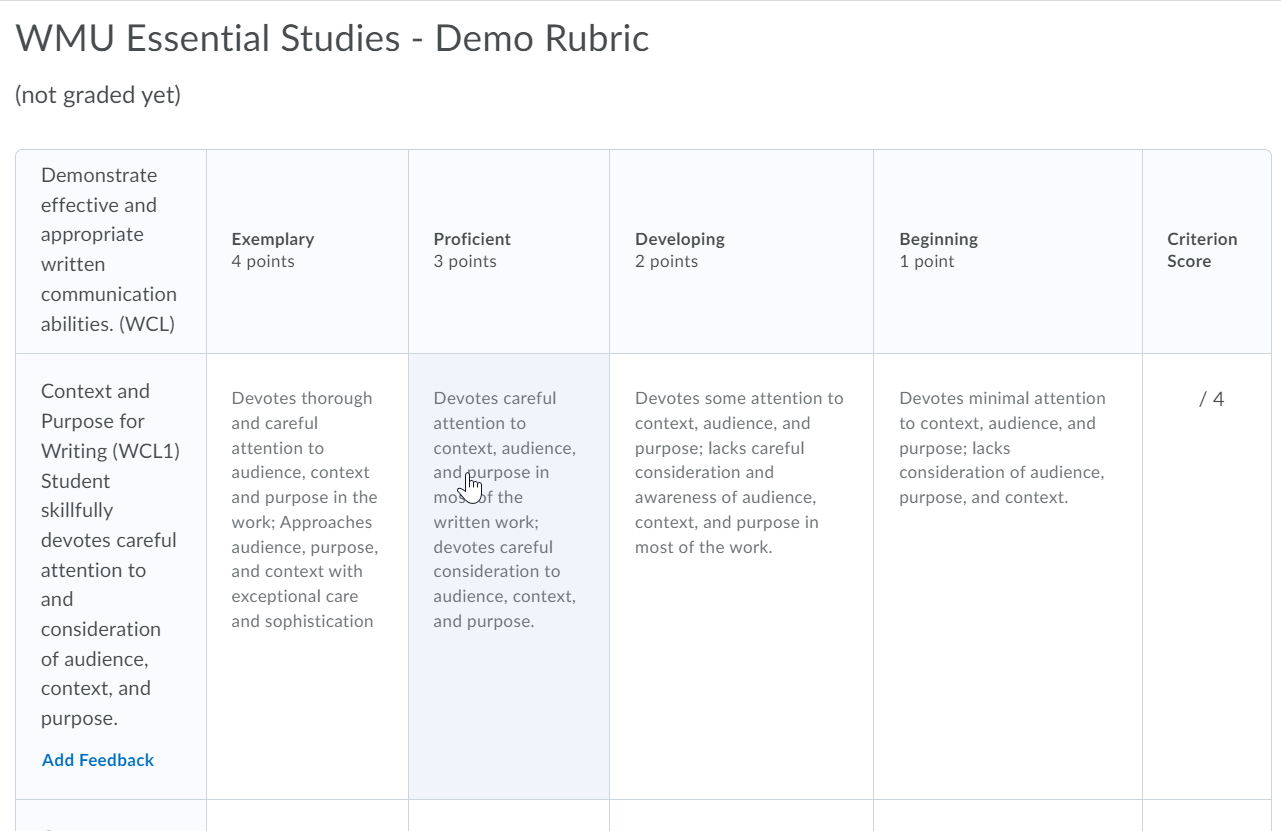Click the Add Feedback link

97,760
